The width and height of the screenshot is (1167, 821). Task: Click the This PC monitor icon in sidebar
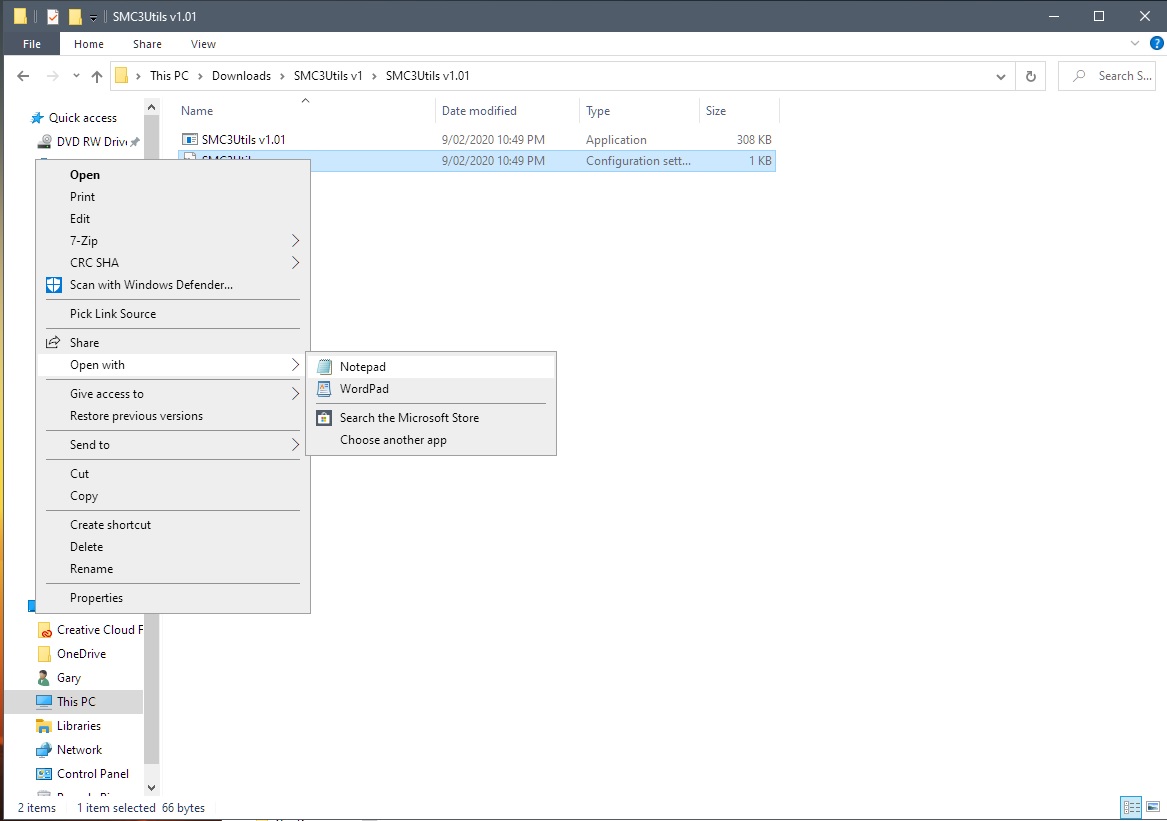point(44,701)
